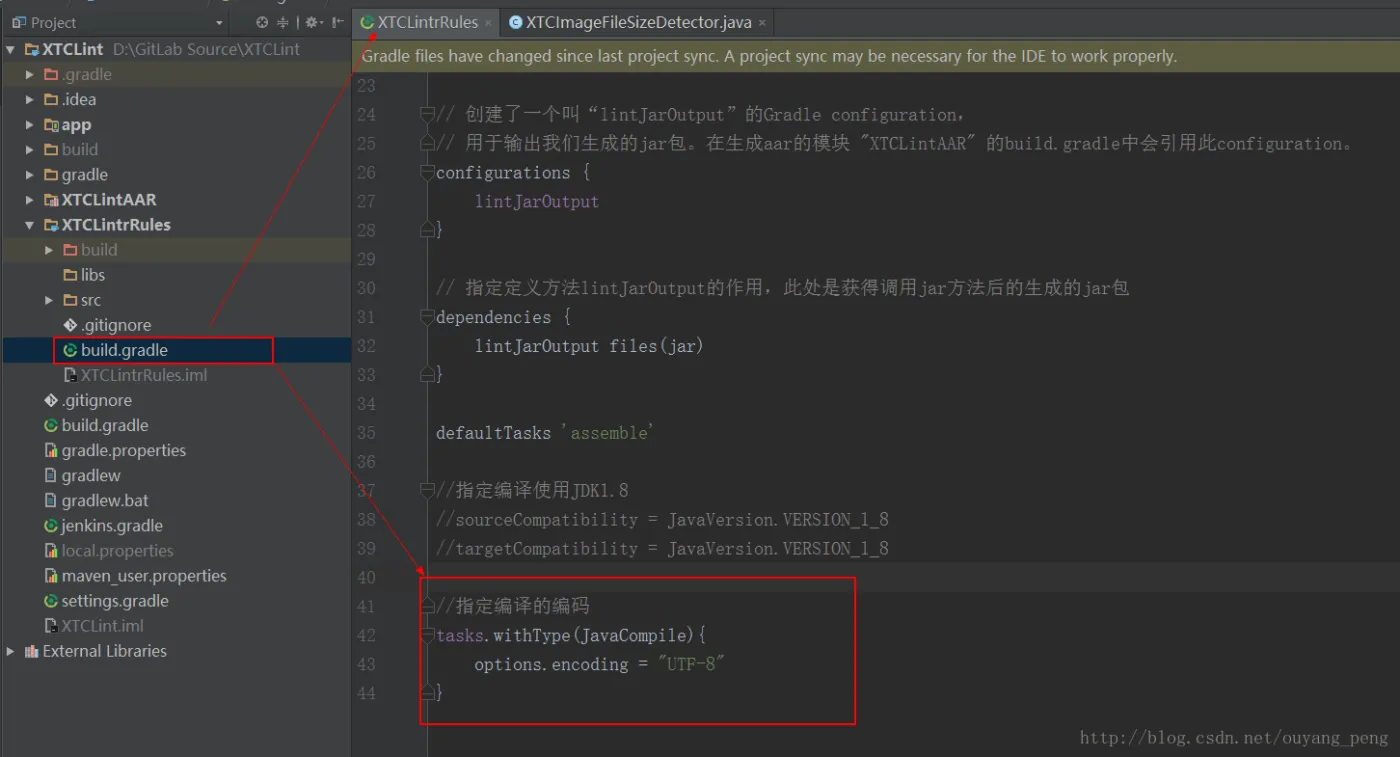The image size is (1400, 757).
Task: Click the gradle.properties file icon
Action: click(51, 450)
